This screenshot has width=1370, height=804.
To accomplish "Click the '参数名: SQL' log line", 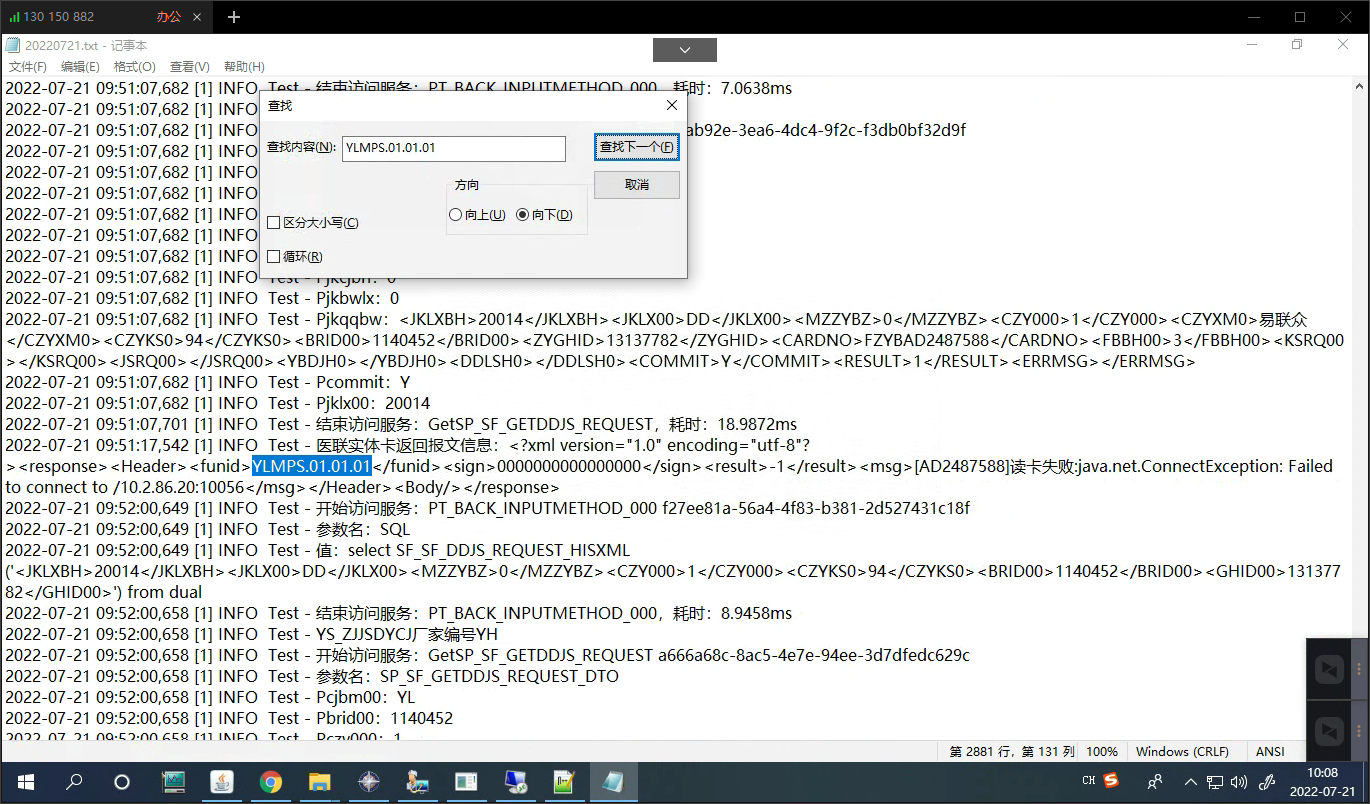I will 208,529.
